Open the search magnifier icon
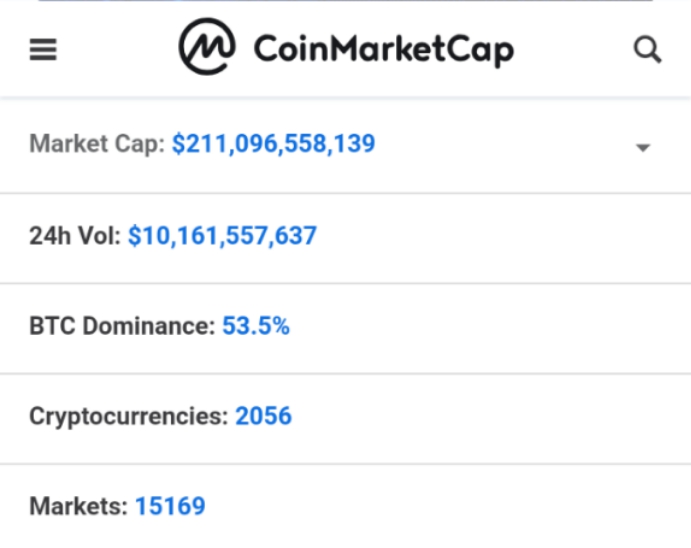The image size is (691, 548). pos(647,50)
